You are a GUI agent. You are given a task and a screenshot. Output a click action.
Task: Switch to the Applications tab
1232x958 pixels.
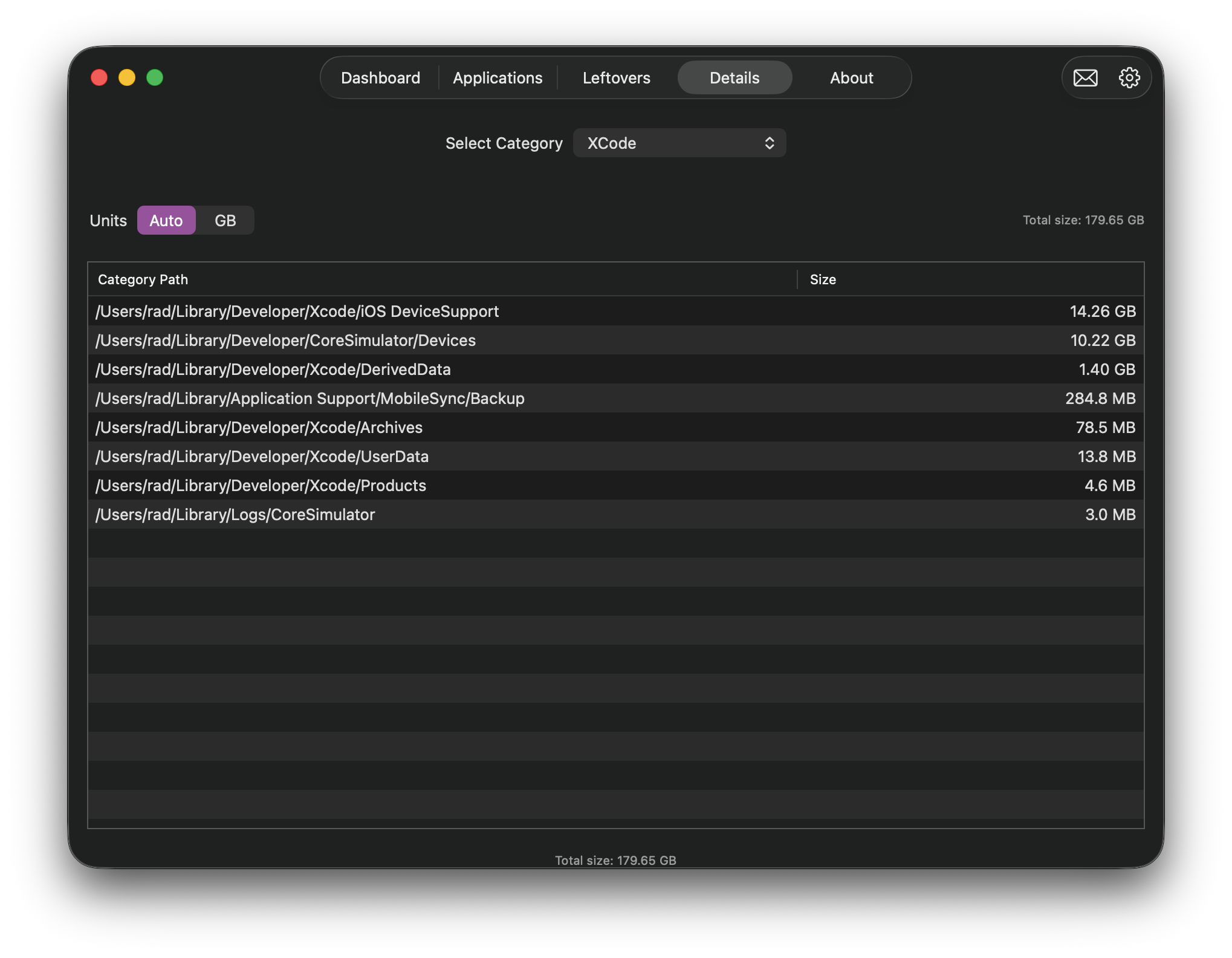point(498,78)
